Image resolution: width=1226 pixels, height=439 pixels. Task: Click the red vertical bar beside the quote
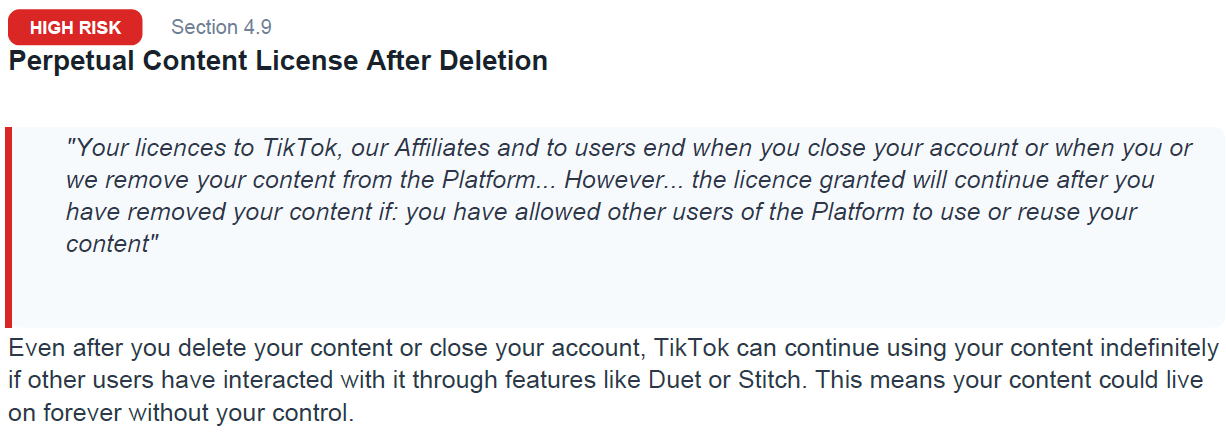pyautogui.click(x=8, y=227)
